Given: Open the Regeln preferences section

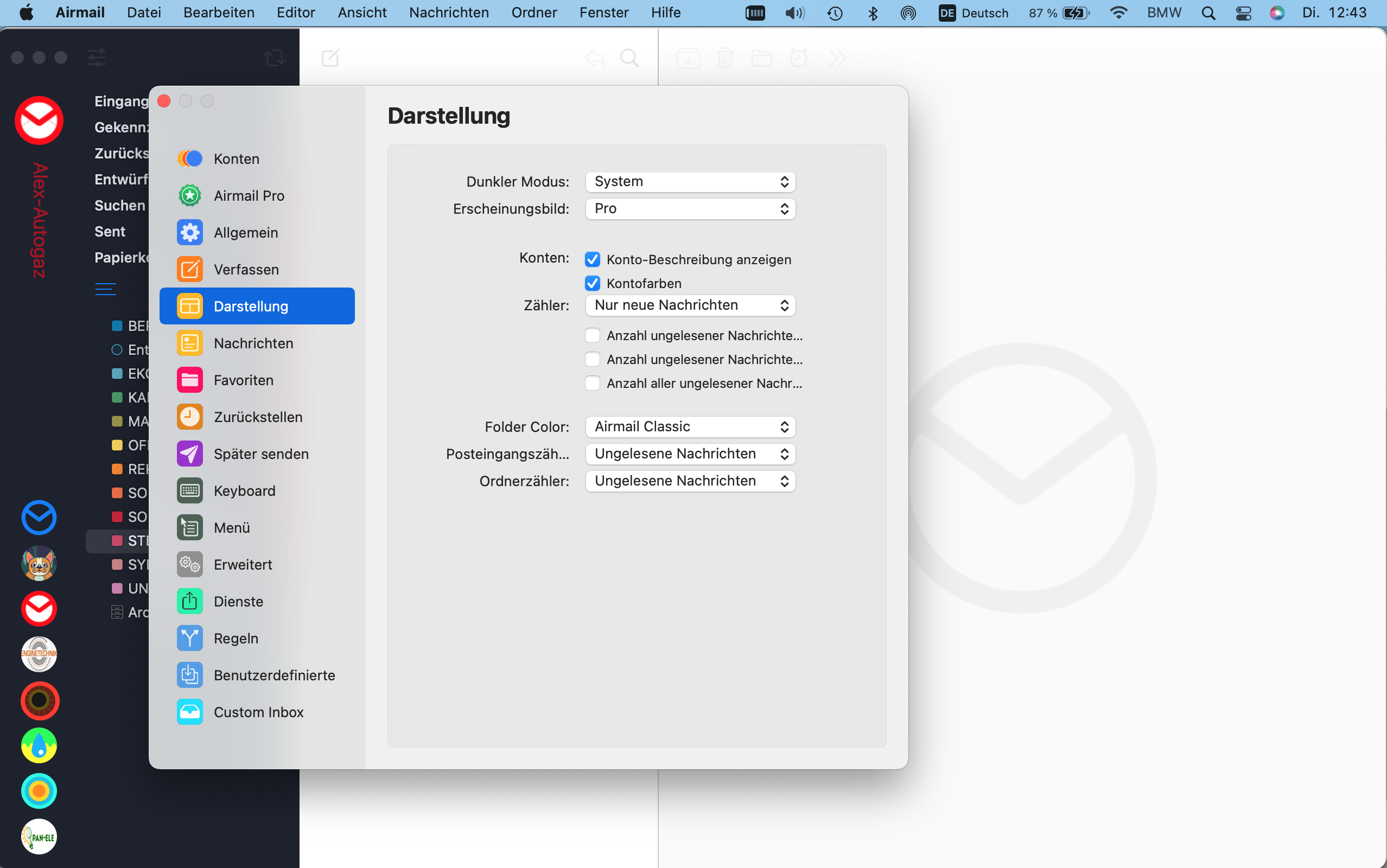Looking at the screenshot, I should coord(236,639).
